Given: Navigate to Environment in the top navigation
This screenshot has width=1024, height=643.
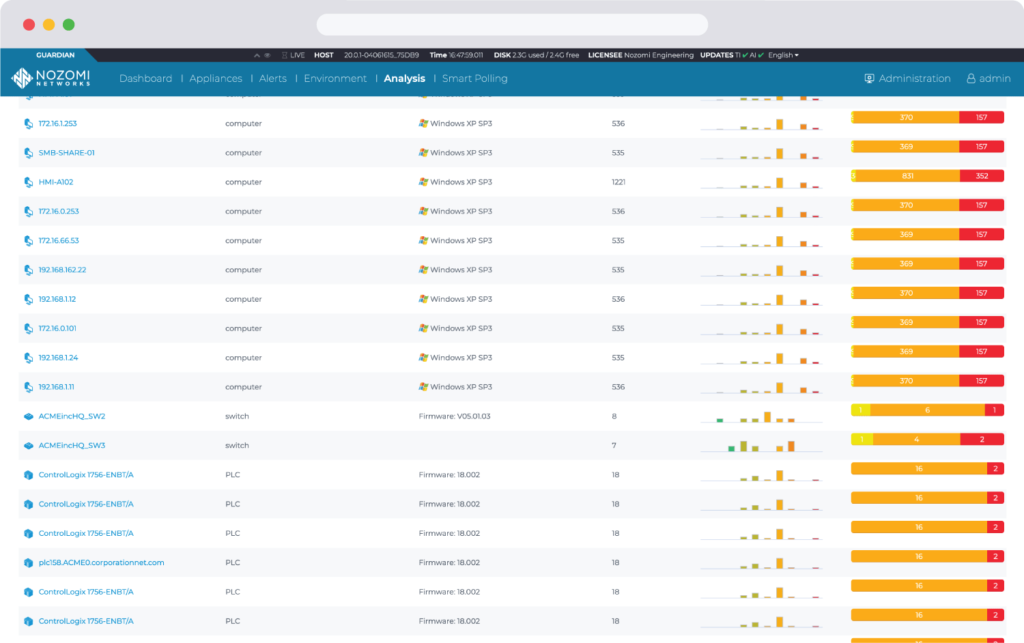Looking at the screenshot, I should 335,79.
